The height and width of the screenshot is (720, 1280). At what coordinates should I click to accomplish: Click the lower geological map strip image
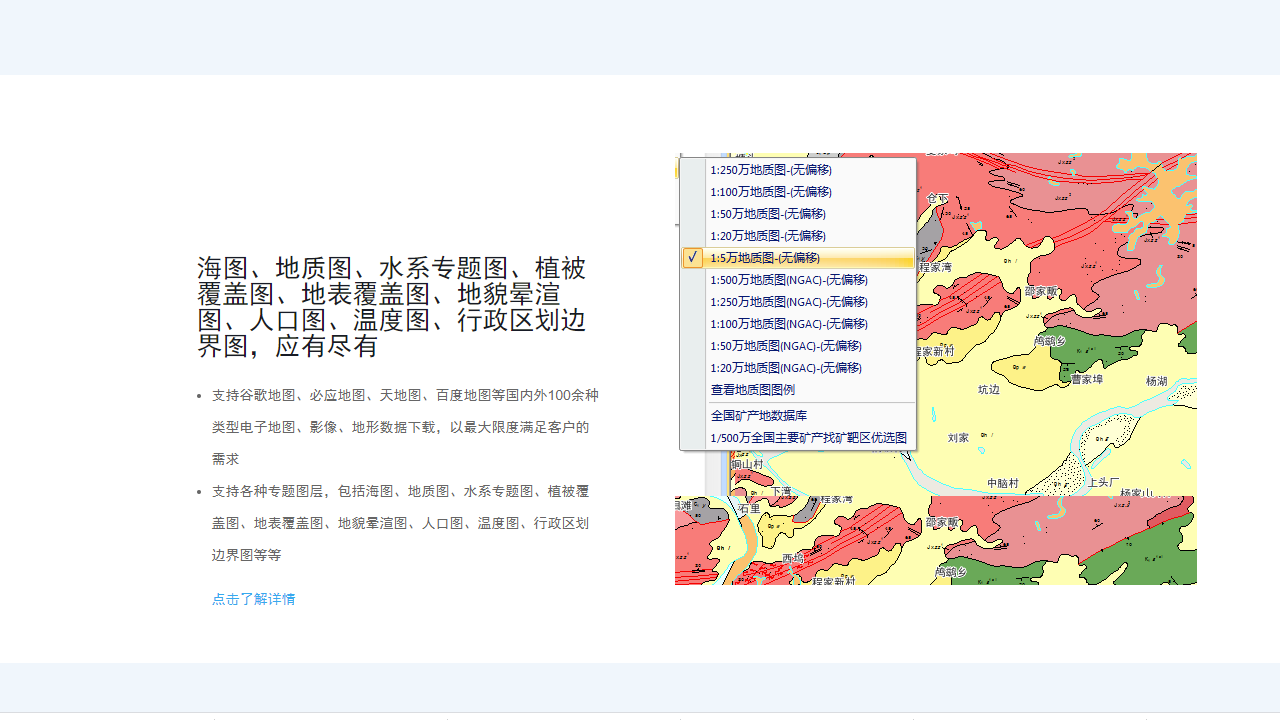pyautogui.click(x=935, y=541)
